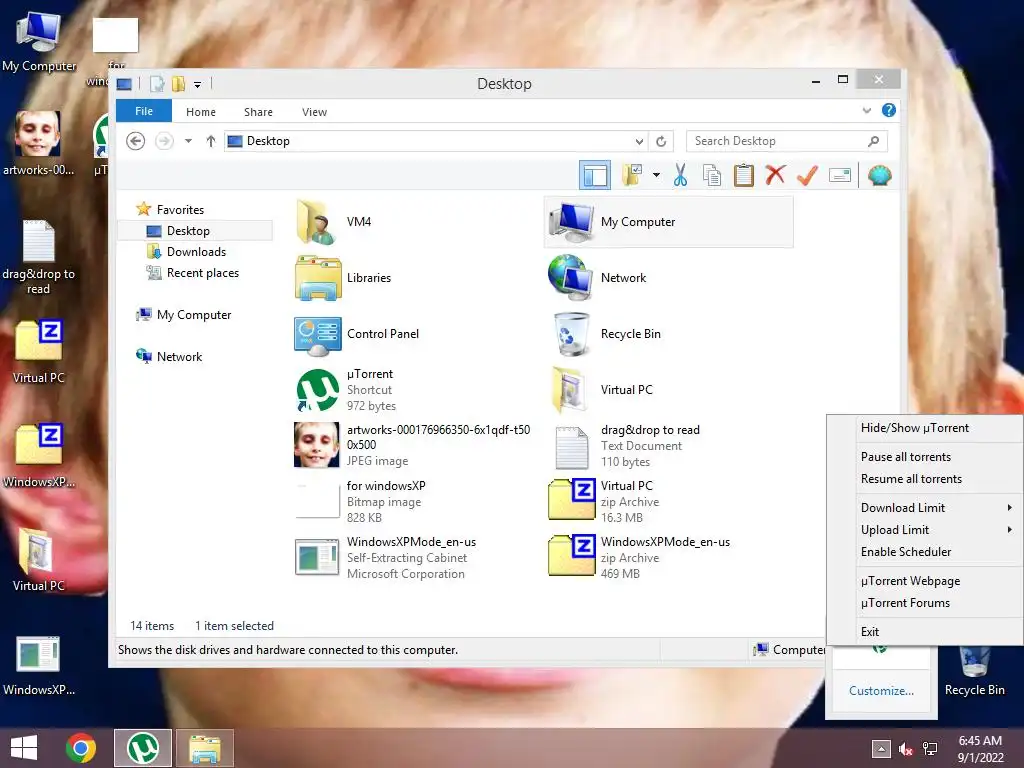Click the µTorrent taskbar button
The height and width of the screenshot is (768, 1024).
click(143, 748)
